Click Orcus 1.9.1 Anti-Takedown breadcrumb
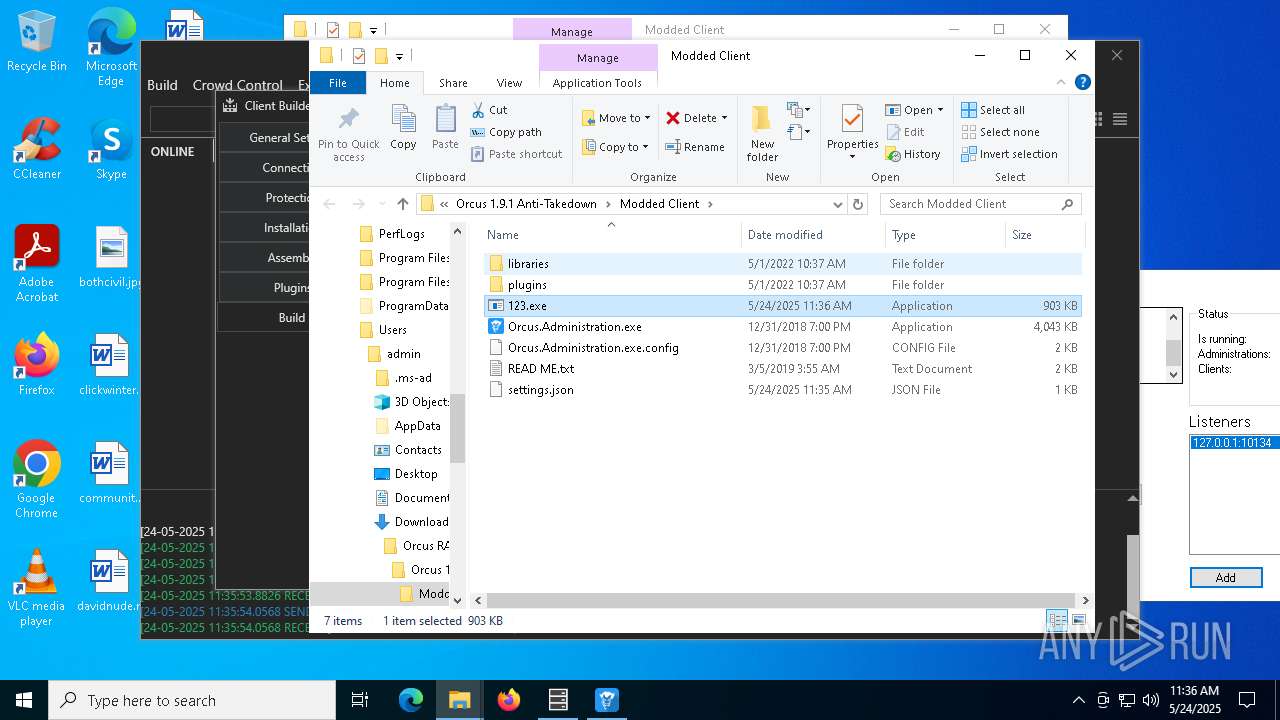Screen dimensions: 1280x720 click(x=526, y=204)
